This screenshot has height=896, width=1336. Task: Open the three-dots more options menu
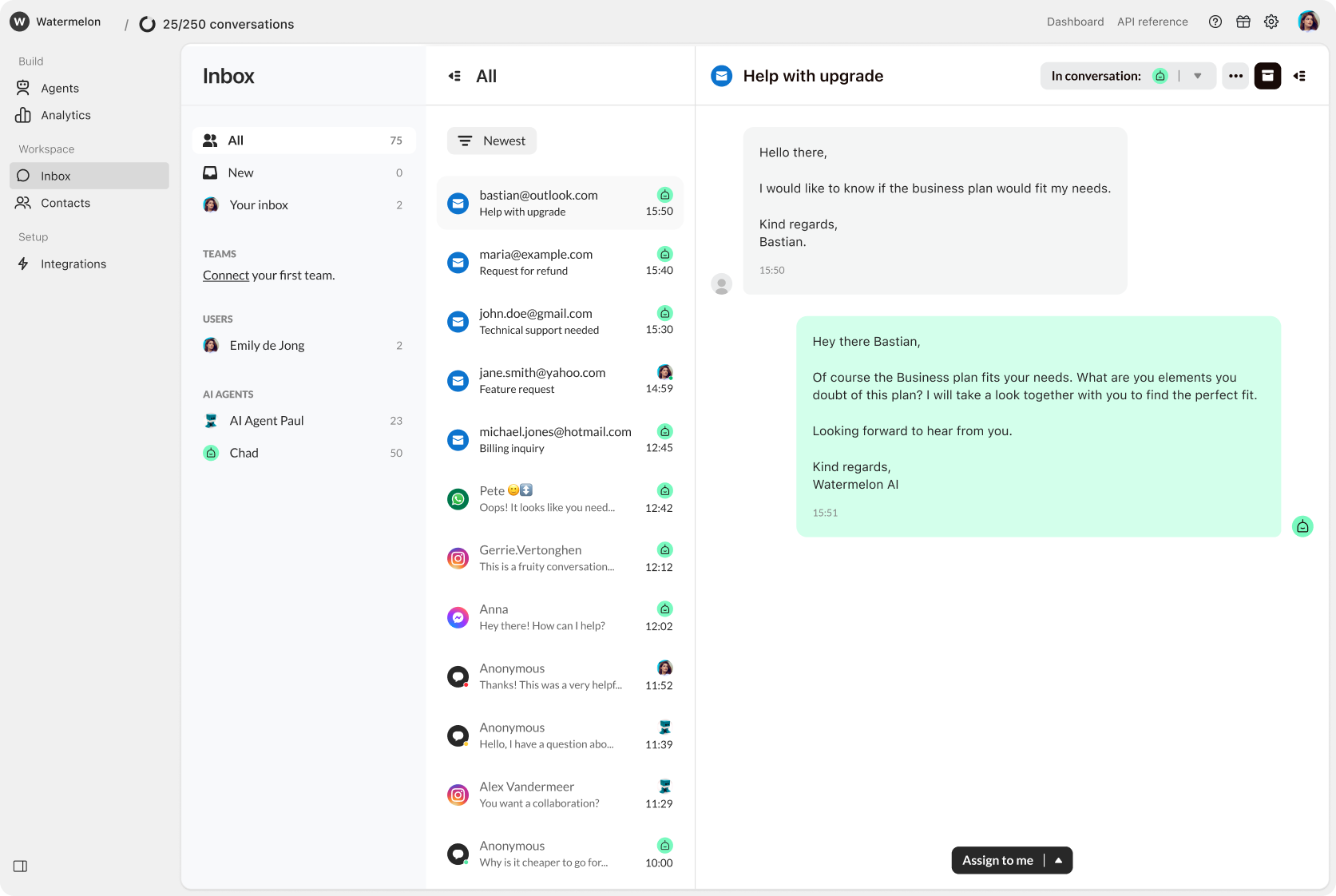(x=1235, y=76)
